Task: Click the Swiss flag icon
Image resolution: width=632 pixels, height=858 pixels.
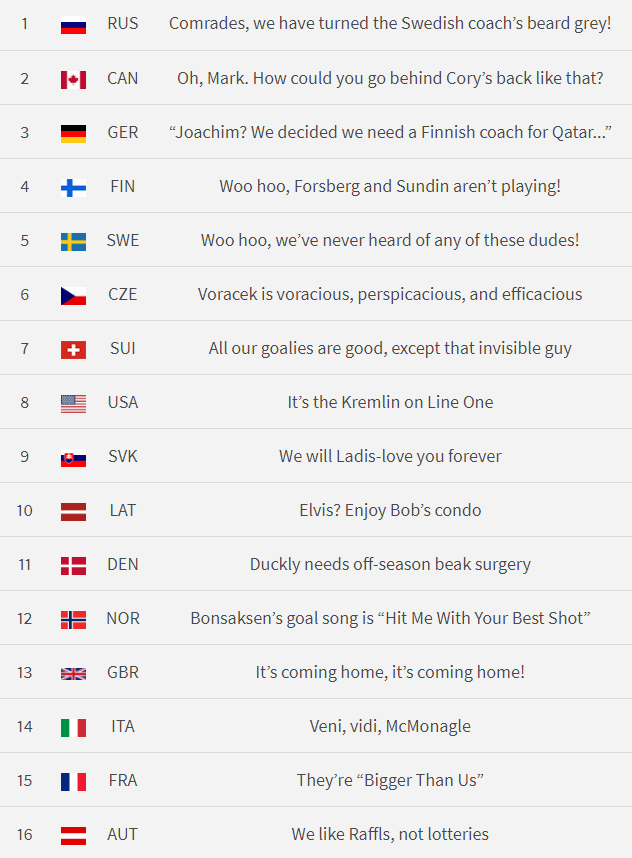Action: click(73, 349)
